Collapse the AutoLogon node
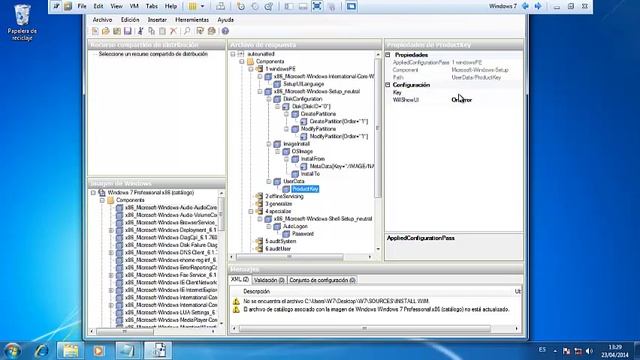Screen dimensions: 640x360 269,227
